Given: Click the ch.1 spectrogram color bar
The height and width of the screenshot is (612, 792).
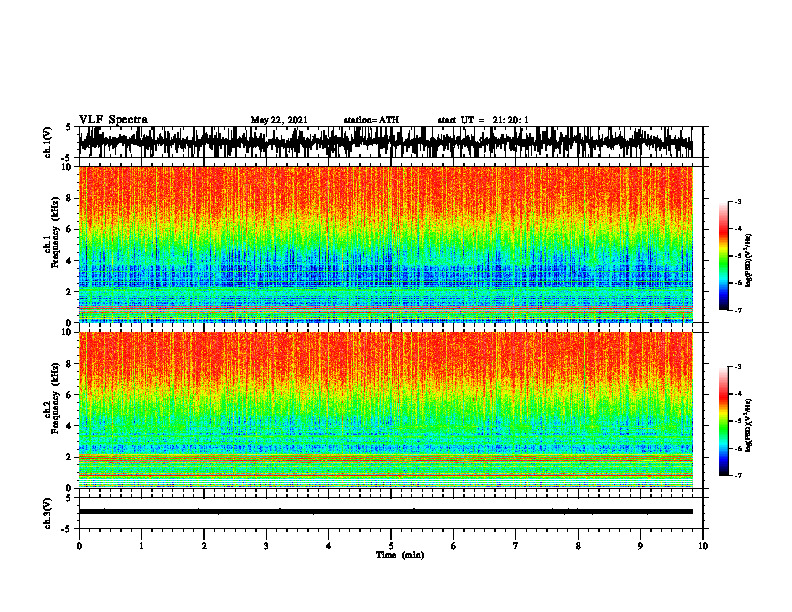Looking at the screenshot, I should (723, 256).
